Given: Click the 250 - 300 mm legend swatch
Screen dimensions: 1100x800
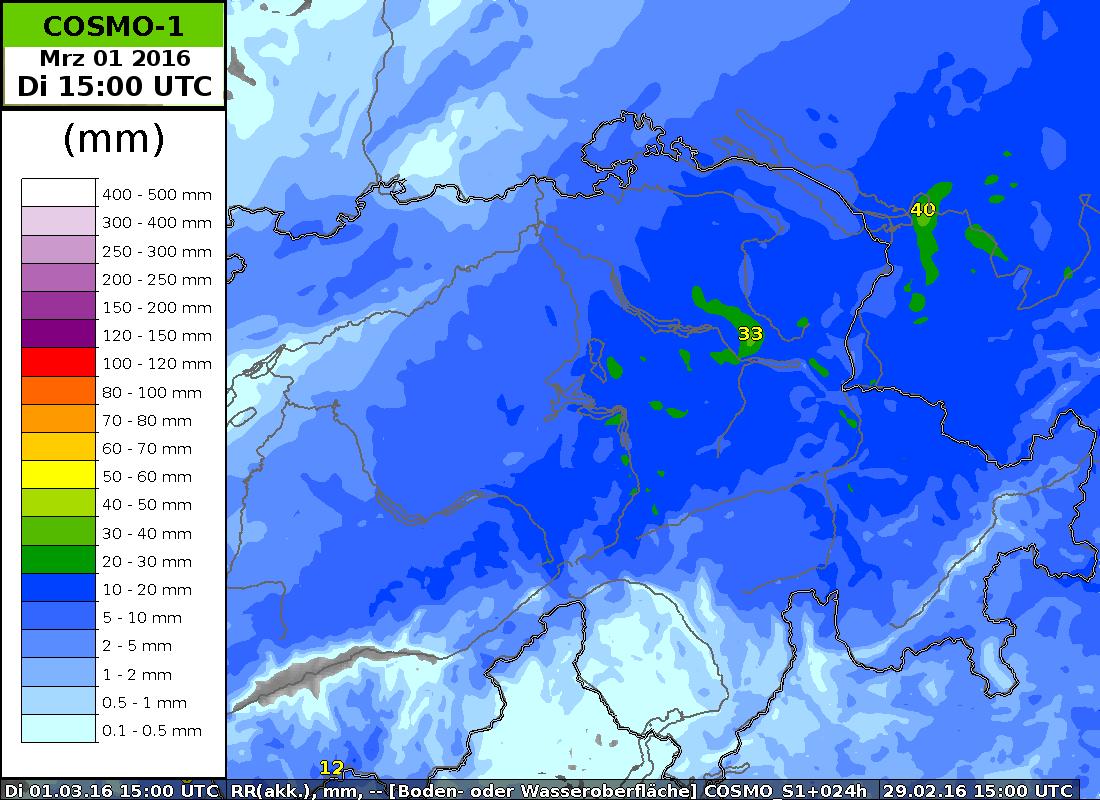Looking at the screenshot, I should tap(59, 249).
